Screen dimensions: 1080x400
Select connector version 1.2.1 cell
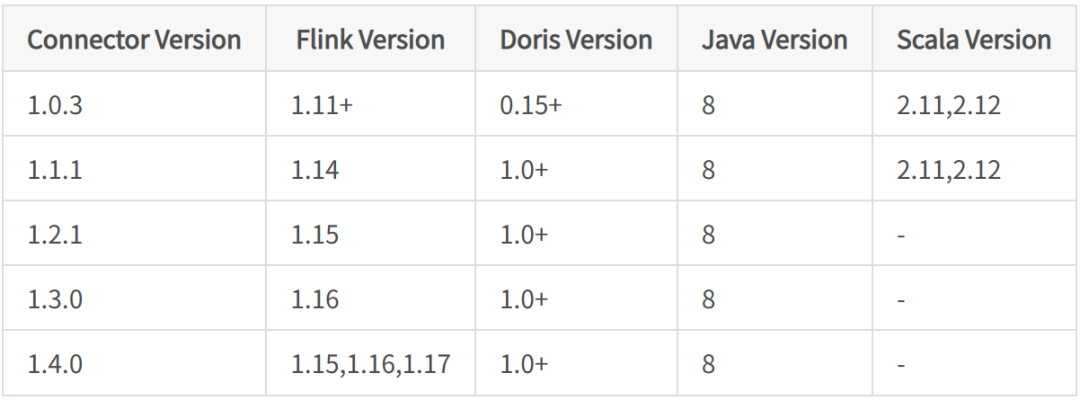54,234
